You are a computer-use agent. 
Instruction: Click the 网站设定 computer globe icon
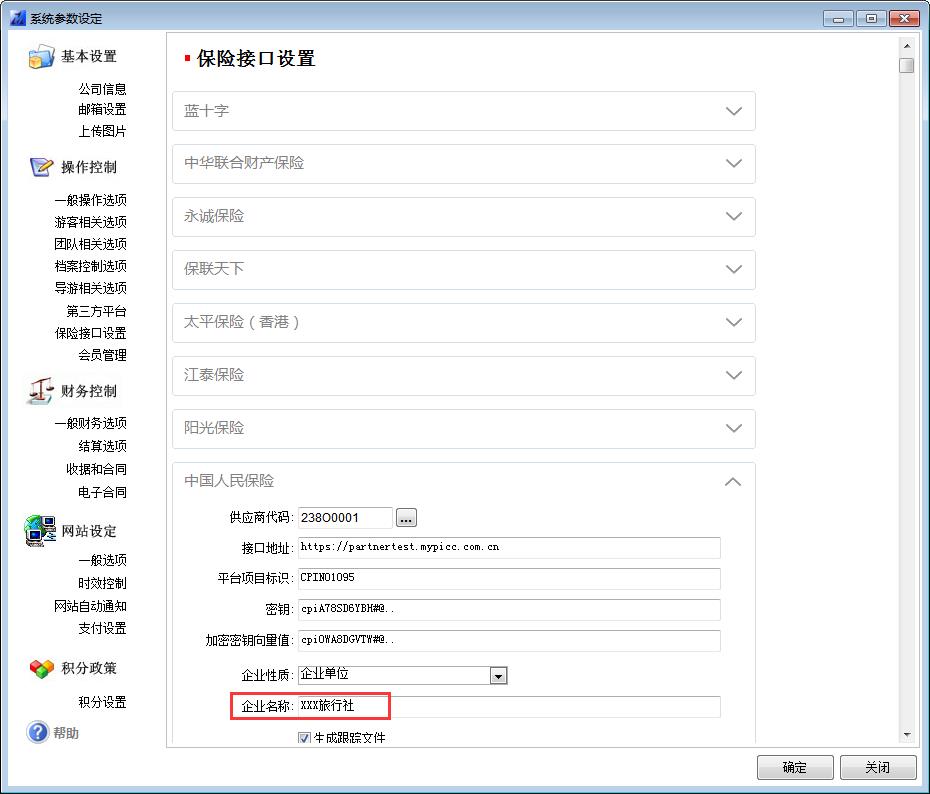coord(40,531)
